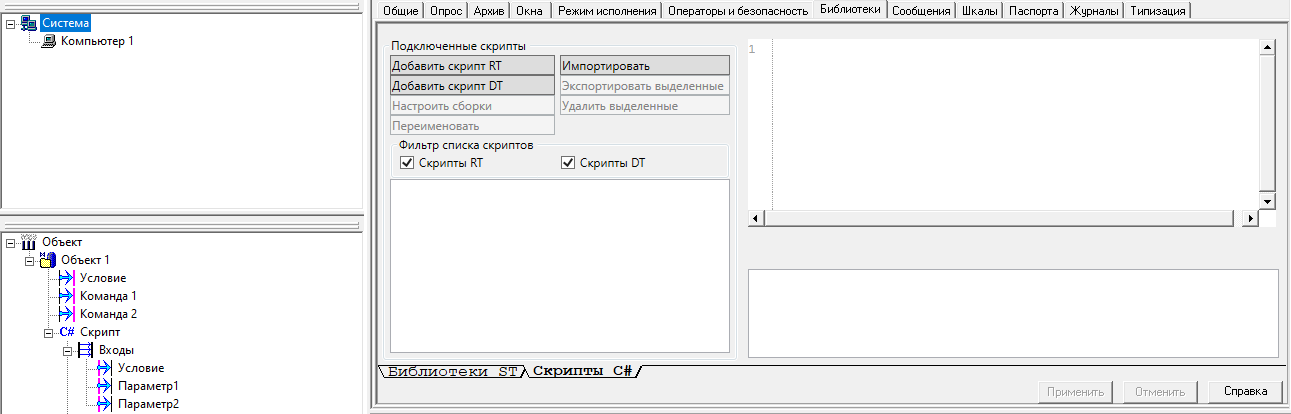Click the connected scripts list box

tap(560, 266)
